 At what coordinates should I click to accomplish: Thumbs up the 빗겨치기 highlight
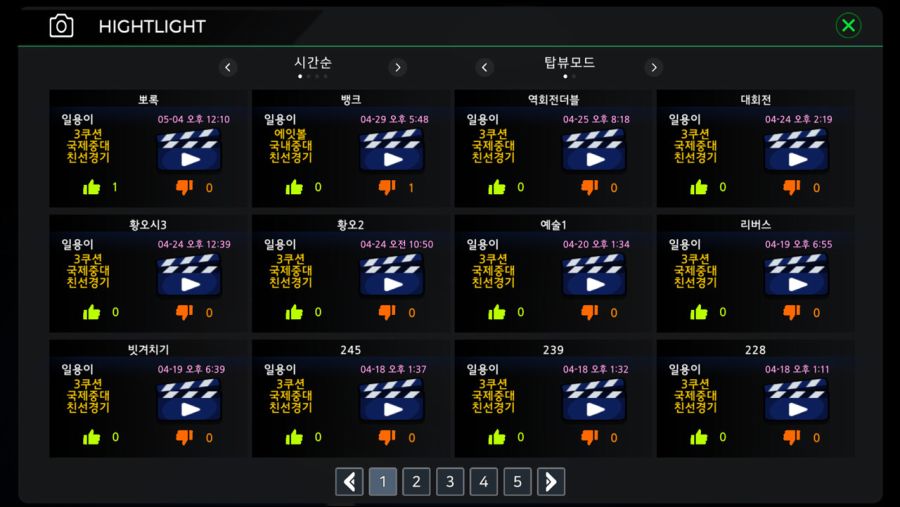click(91, 438)
